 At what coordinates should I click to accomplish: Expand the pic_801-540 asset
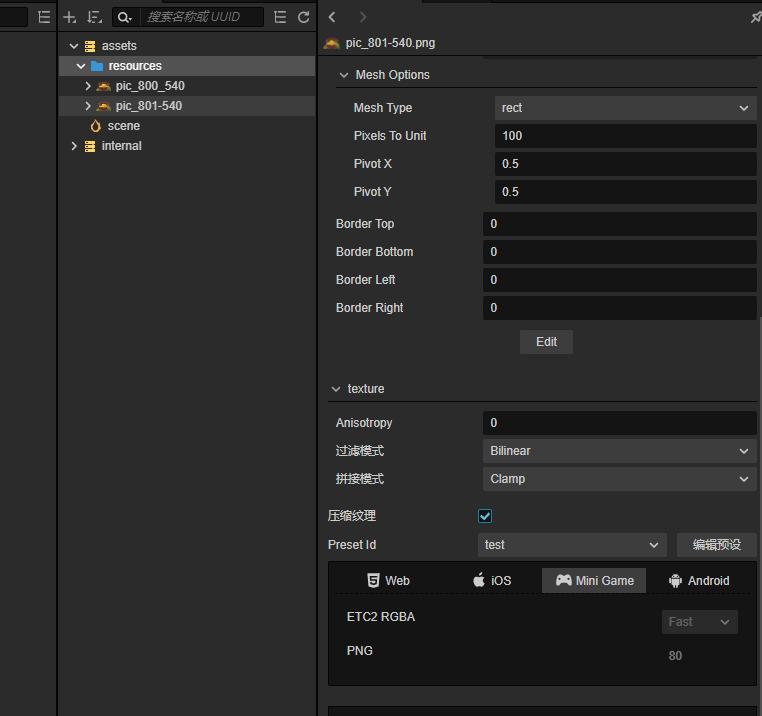coord(88,106)
